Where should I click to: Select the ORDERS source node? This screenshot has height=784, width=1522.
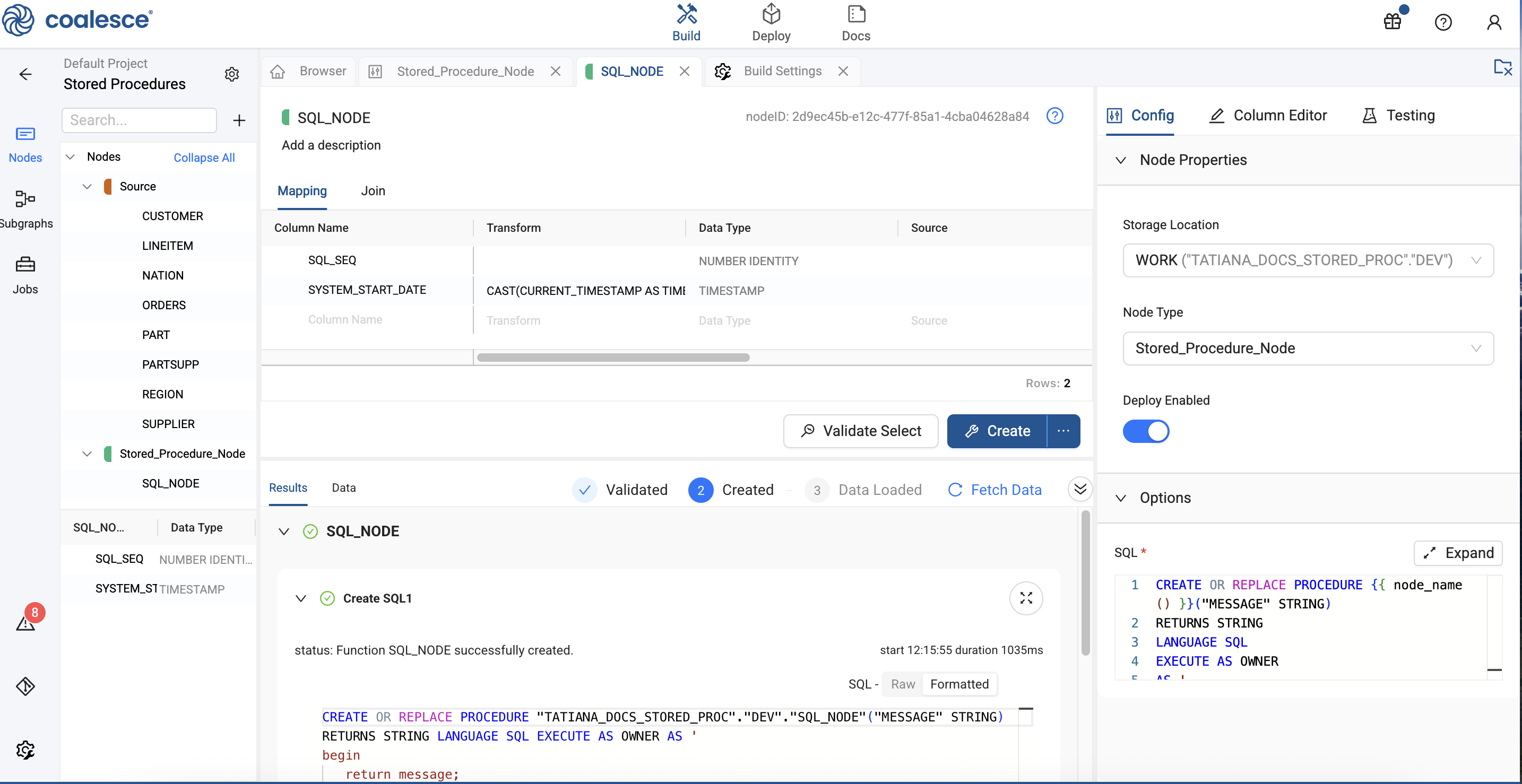point(163,305)
